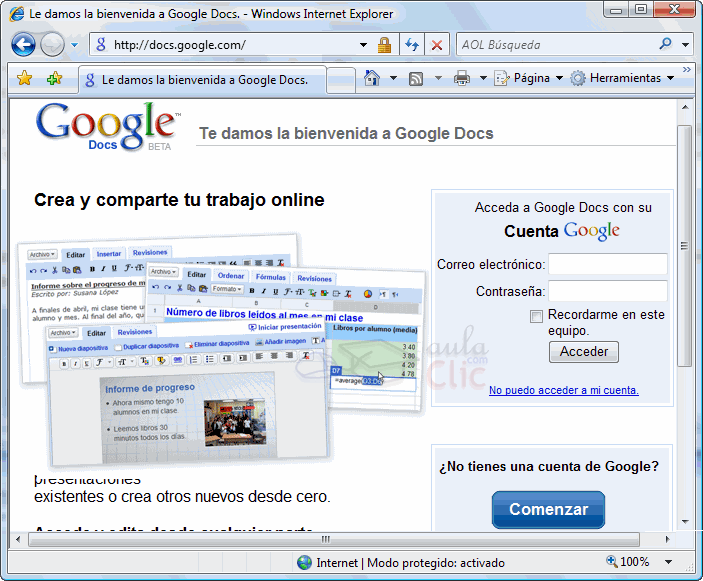Click header "Te damos la bienvenida a Google Docs"
Screen dimensions: 703x581
(x=346, y=134)
